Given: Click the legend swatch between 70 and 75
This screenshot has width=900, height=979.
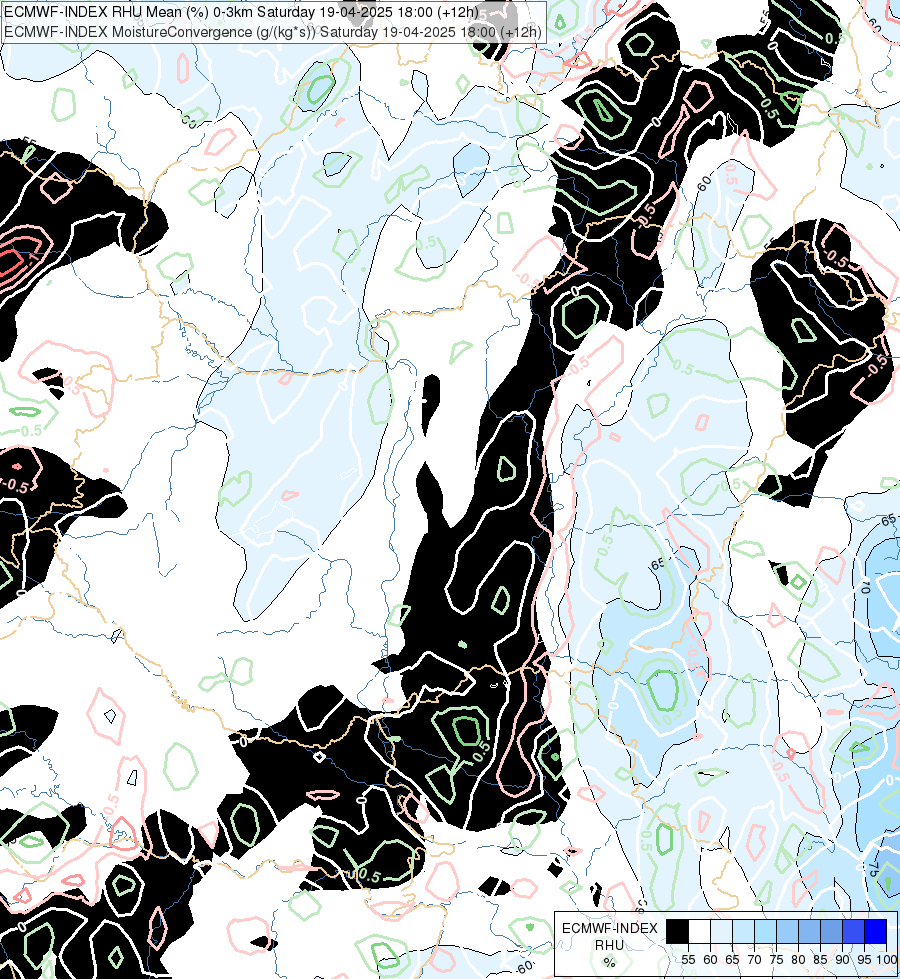Looking at the screenshot, I should pos(765,931).
